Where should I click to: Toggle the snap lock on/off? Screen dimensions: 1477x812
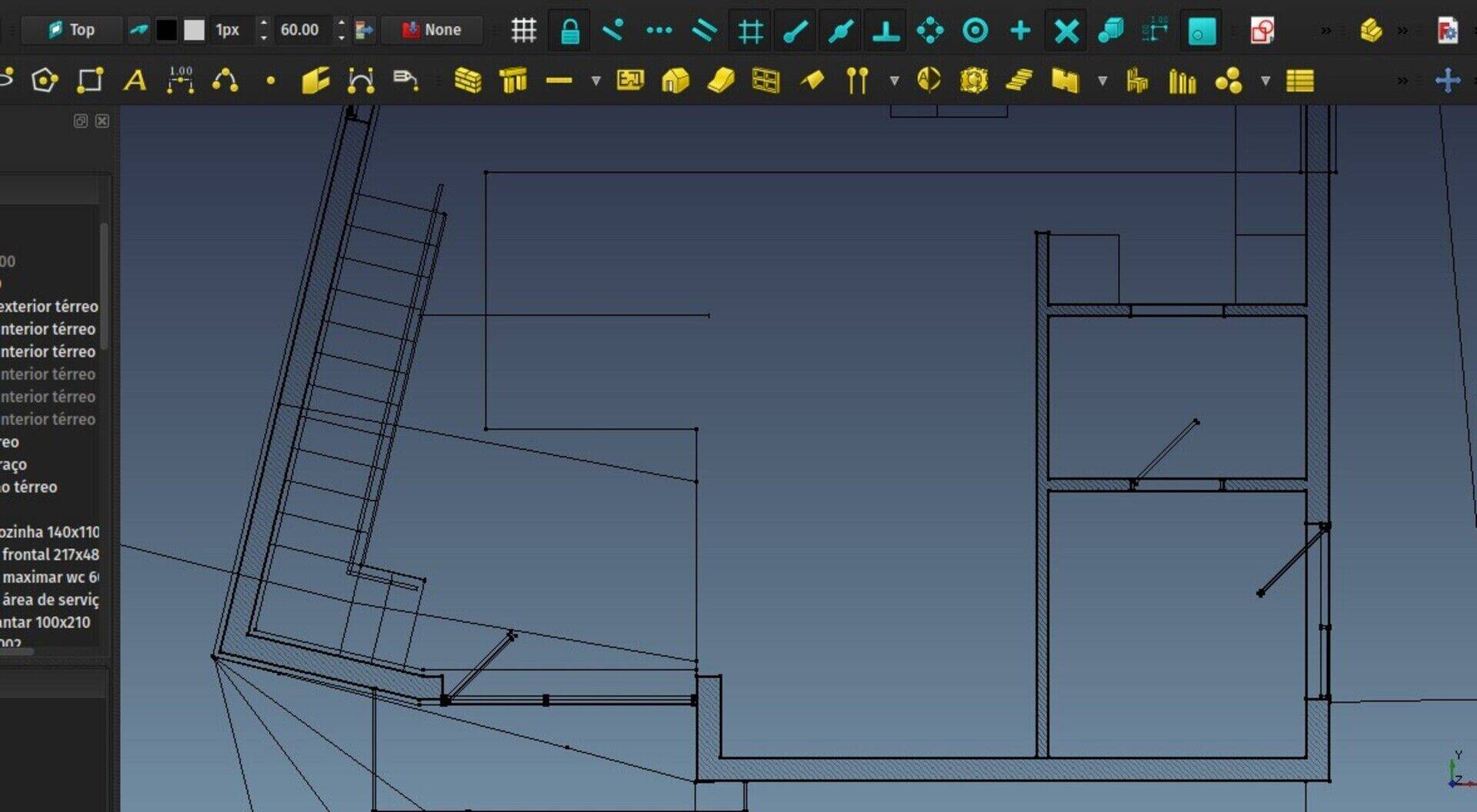click(569, 31)
